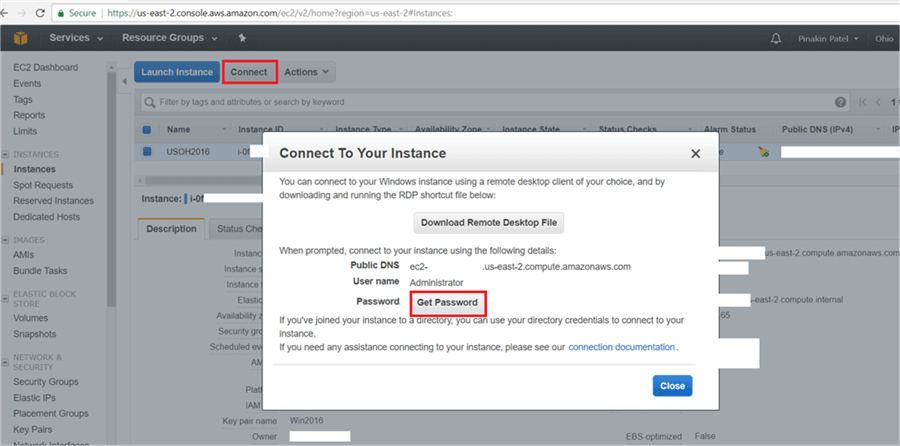Click the Get Password button
Image resolution: width=900 pixels, height=446 pixels.
(447, 302)
